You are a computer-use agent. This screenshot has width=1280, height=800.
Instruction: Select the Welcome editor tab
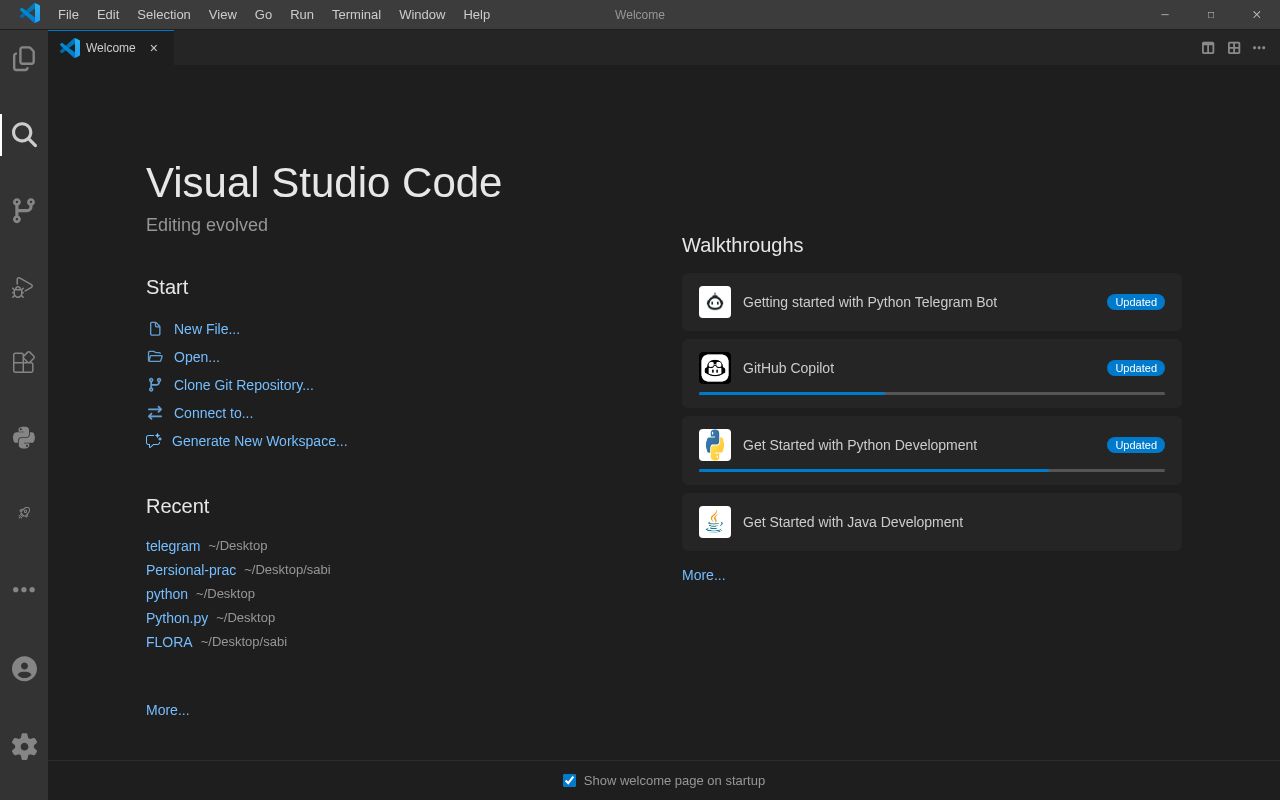tap(111, 48)
